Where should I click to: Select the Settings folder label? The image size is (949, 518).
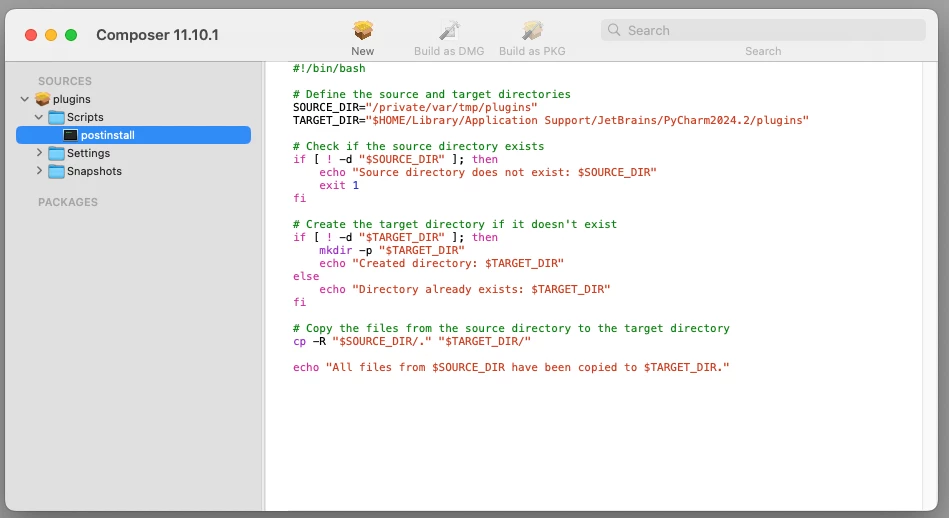pos(88,153)
